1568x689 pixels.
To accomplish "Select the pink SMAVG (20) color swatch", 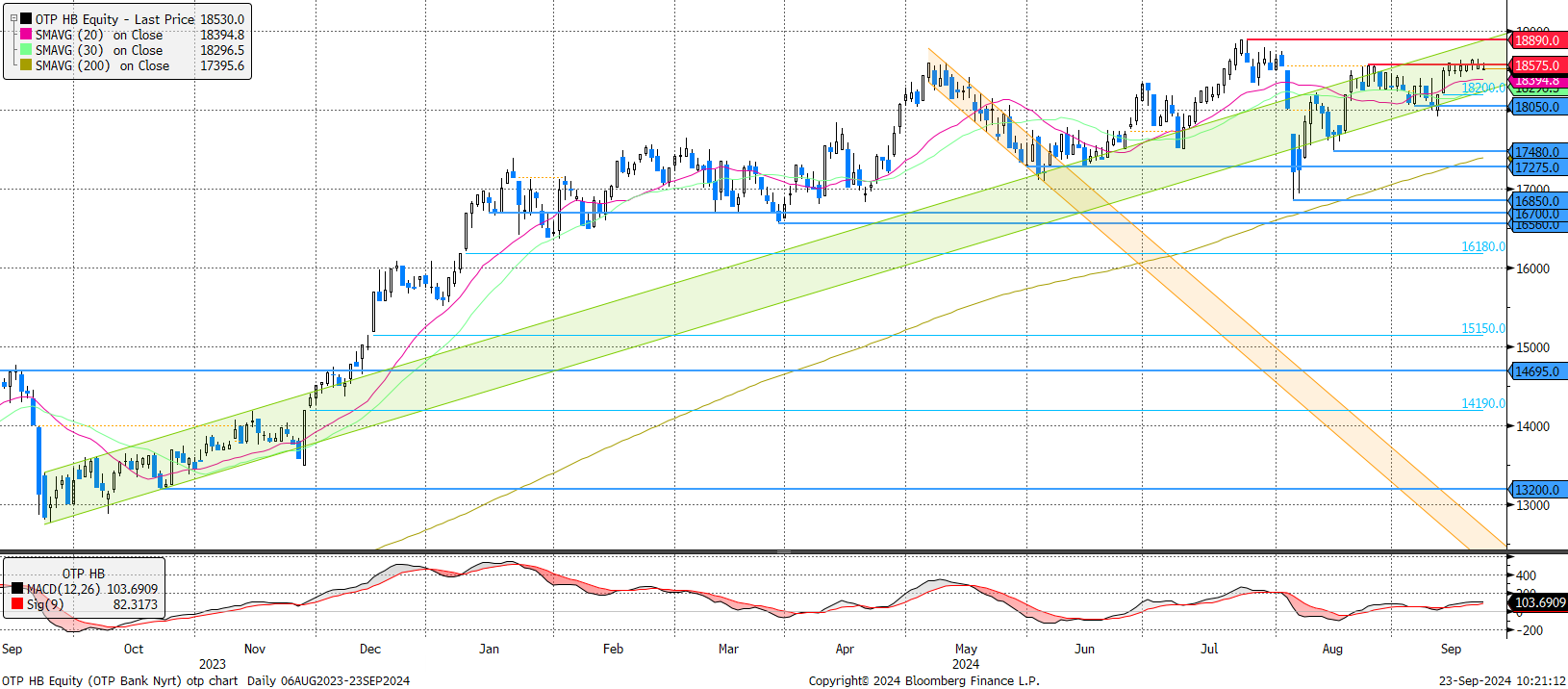I will pos(26,35).
